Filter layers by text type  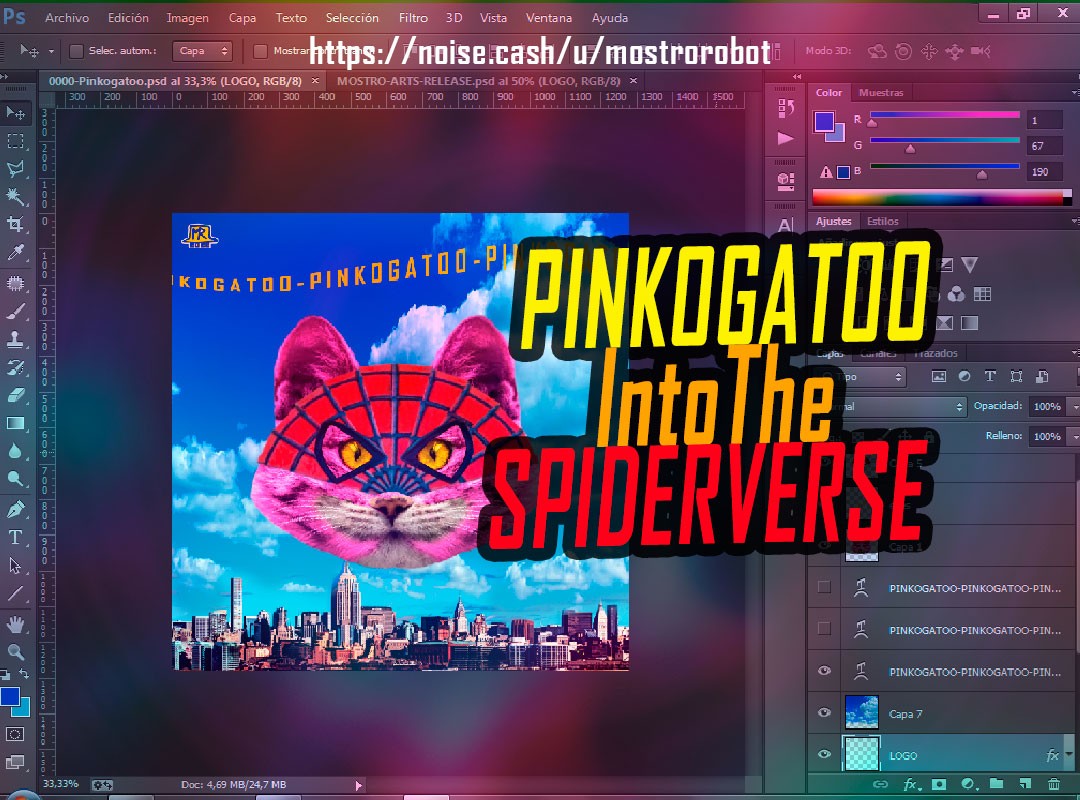[x=990, y=376]
